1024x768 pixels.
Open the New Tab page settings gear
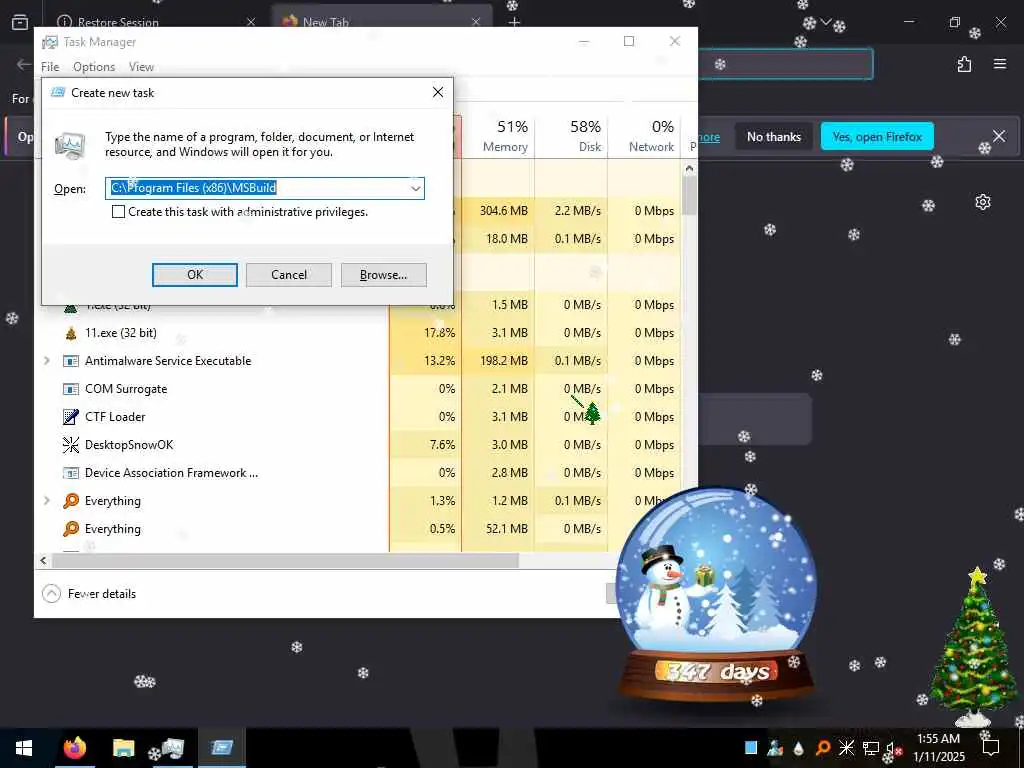982,202
